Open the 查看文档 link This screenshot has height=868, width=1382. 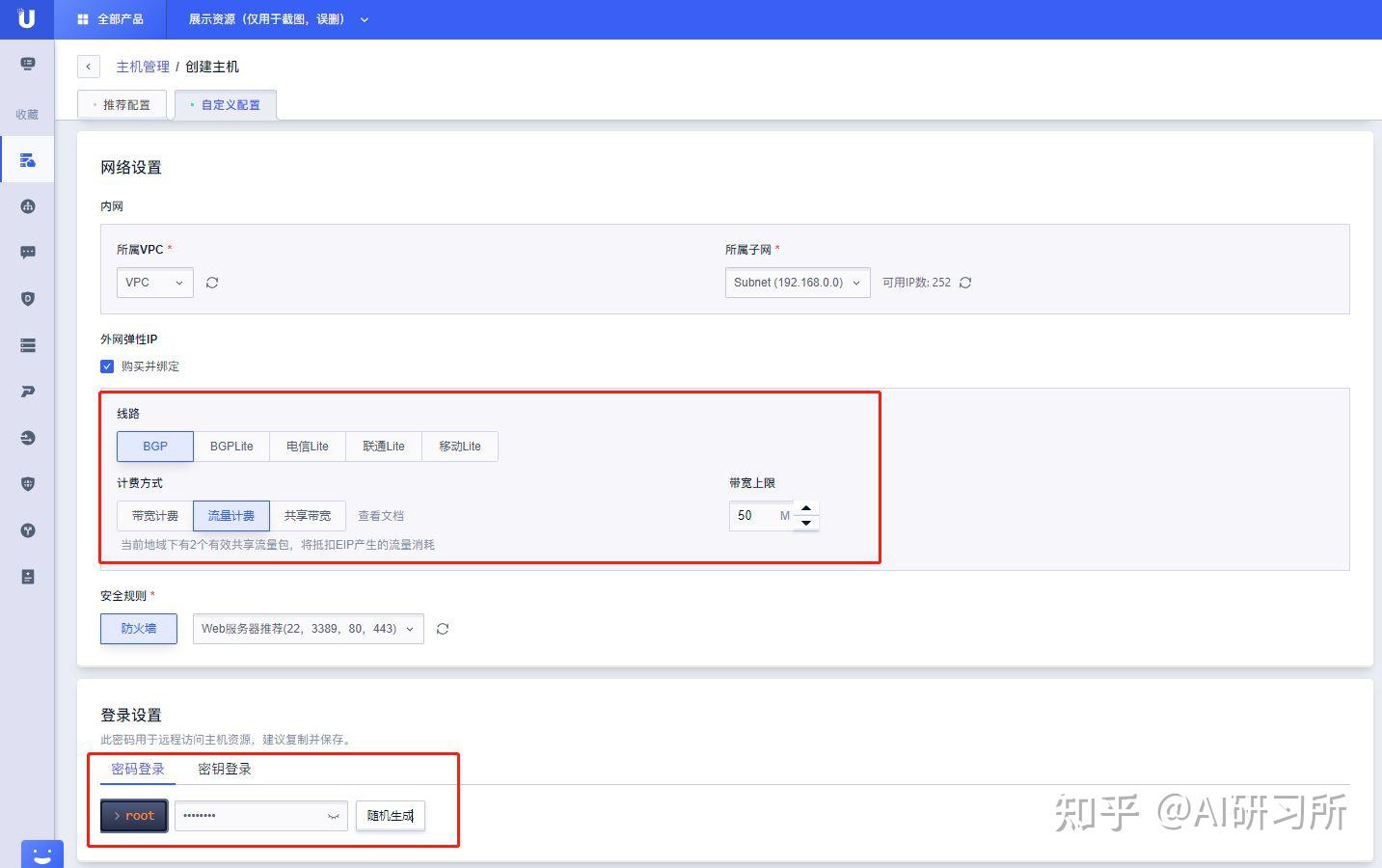tap(381, 515)
